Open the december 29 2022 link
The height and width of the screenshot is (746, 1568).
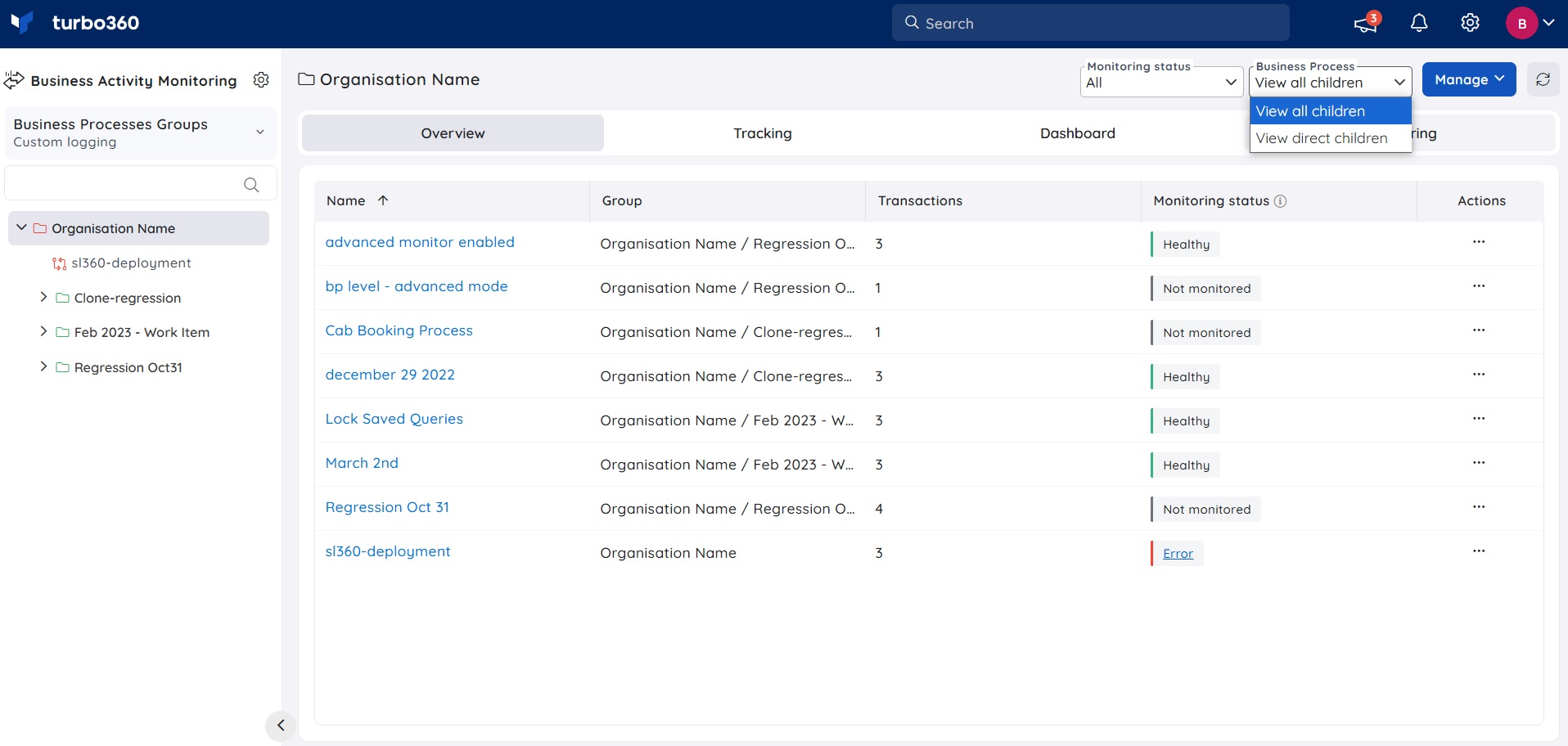tap(390, 375)
